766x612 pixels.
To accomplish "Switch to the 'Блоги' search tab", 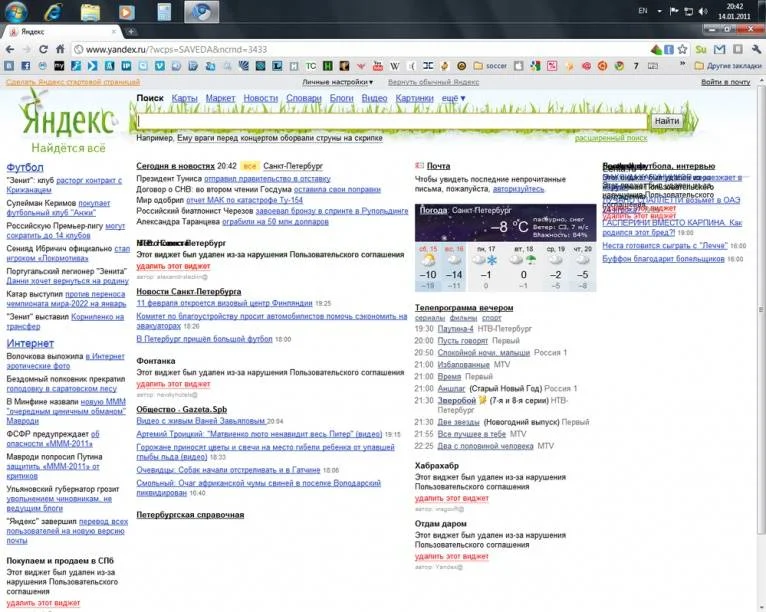I will tap(341, 98).
